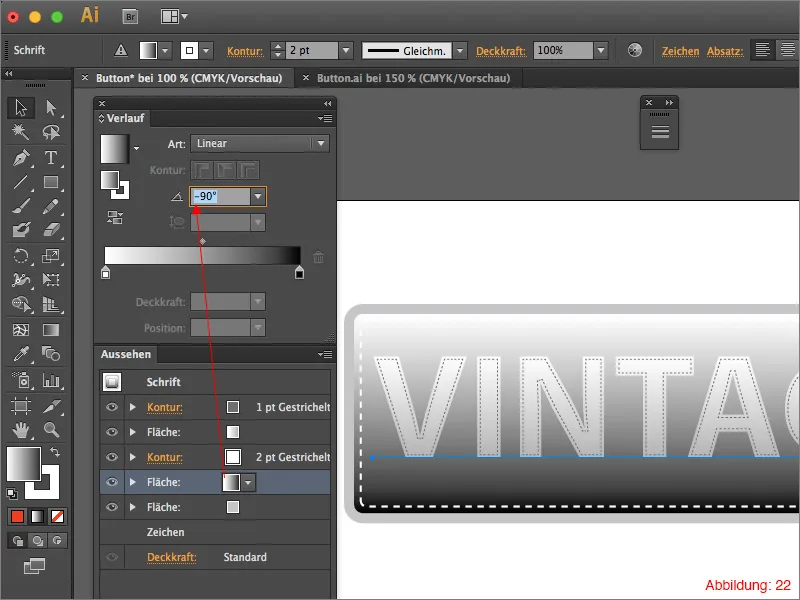
Task: Switch to Button* bei 100 % document tab
Action: [x=189, y=78]
